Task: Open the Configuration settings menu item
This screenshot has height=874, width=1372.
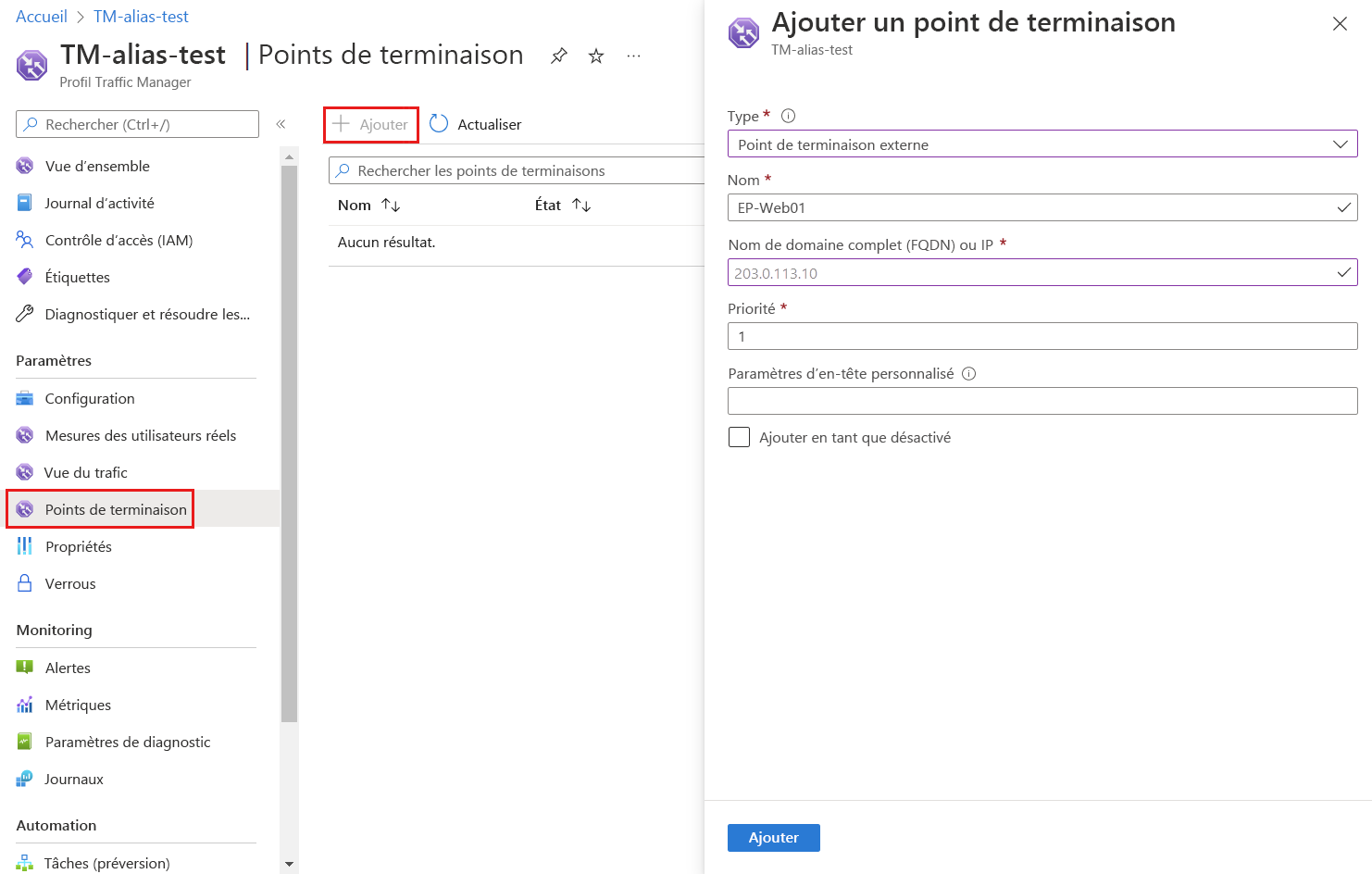Action: (x=90, y=399)
